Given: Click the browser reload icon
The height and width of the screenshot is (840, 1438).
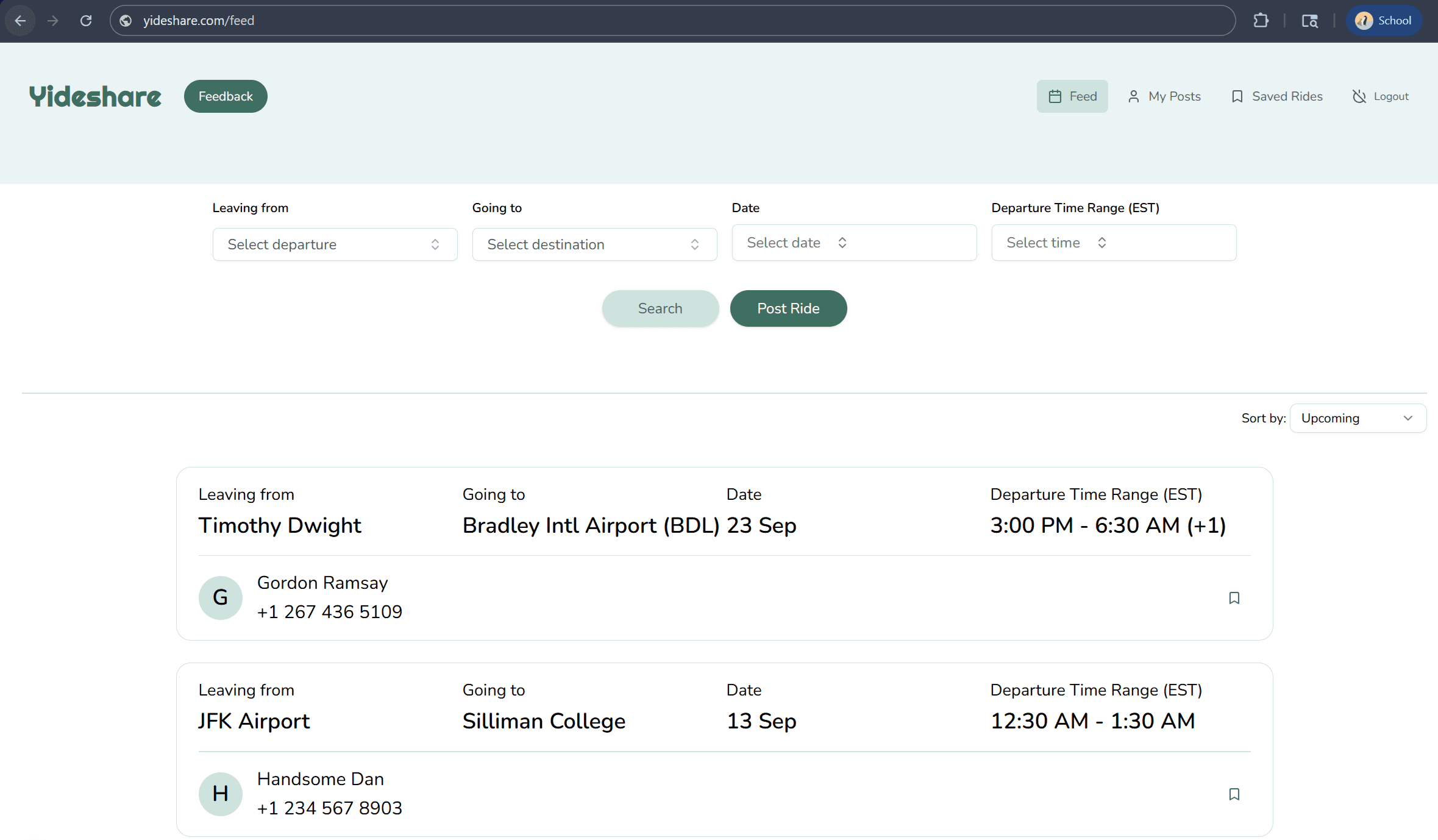Looking at the screenshot, I should (86, 20).
